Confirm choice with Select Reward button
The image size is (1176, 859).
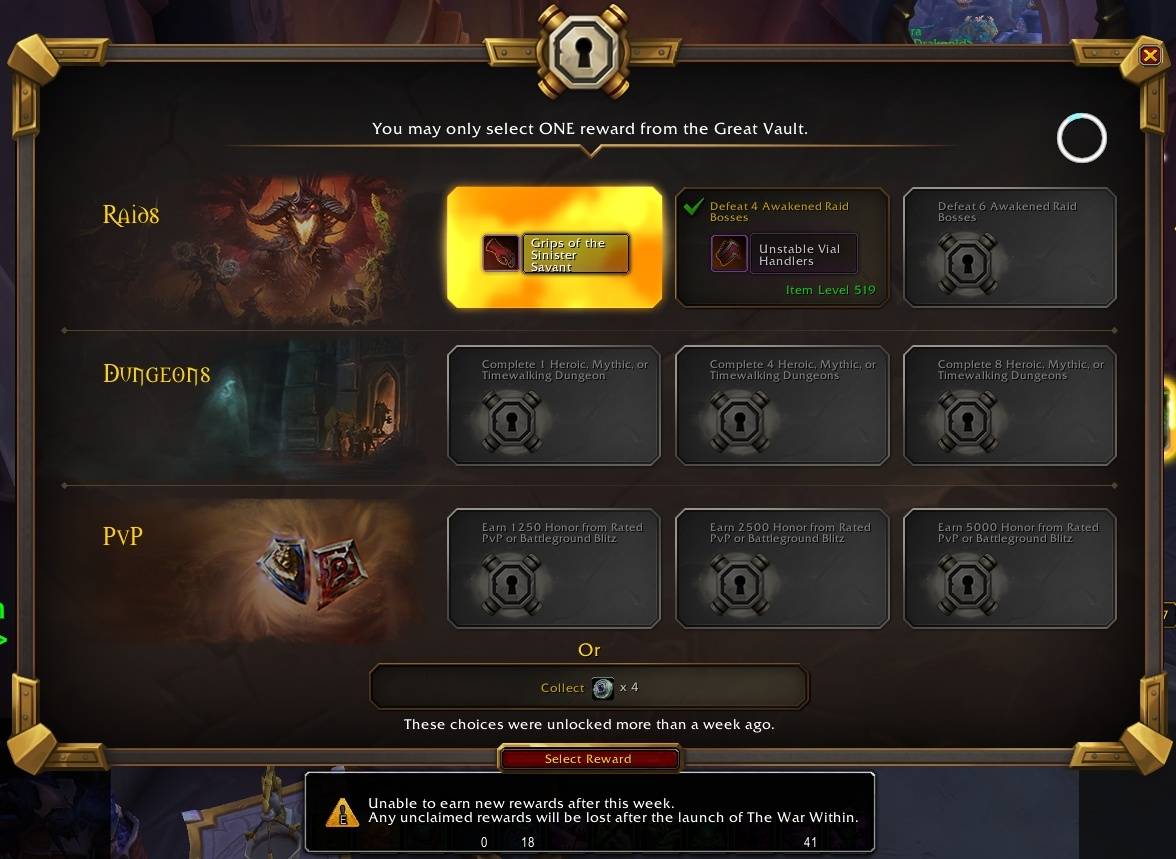pyautogui.click(x=588, y=759)
